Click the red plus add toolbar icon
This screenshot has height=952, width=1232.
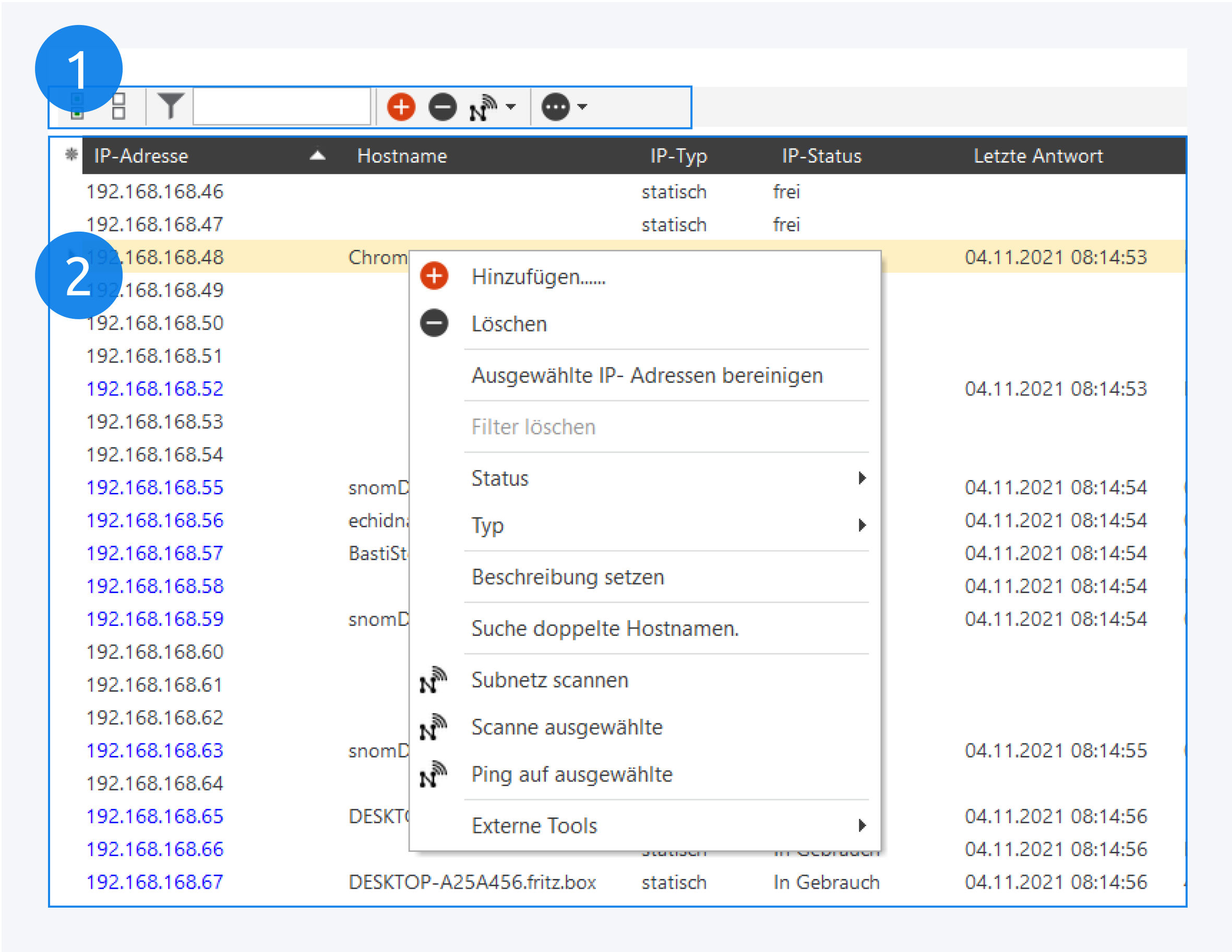tap(401, 106)
